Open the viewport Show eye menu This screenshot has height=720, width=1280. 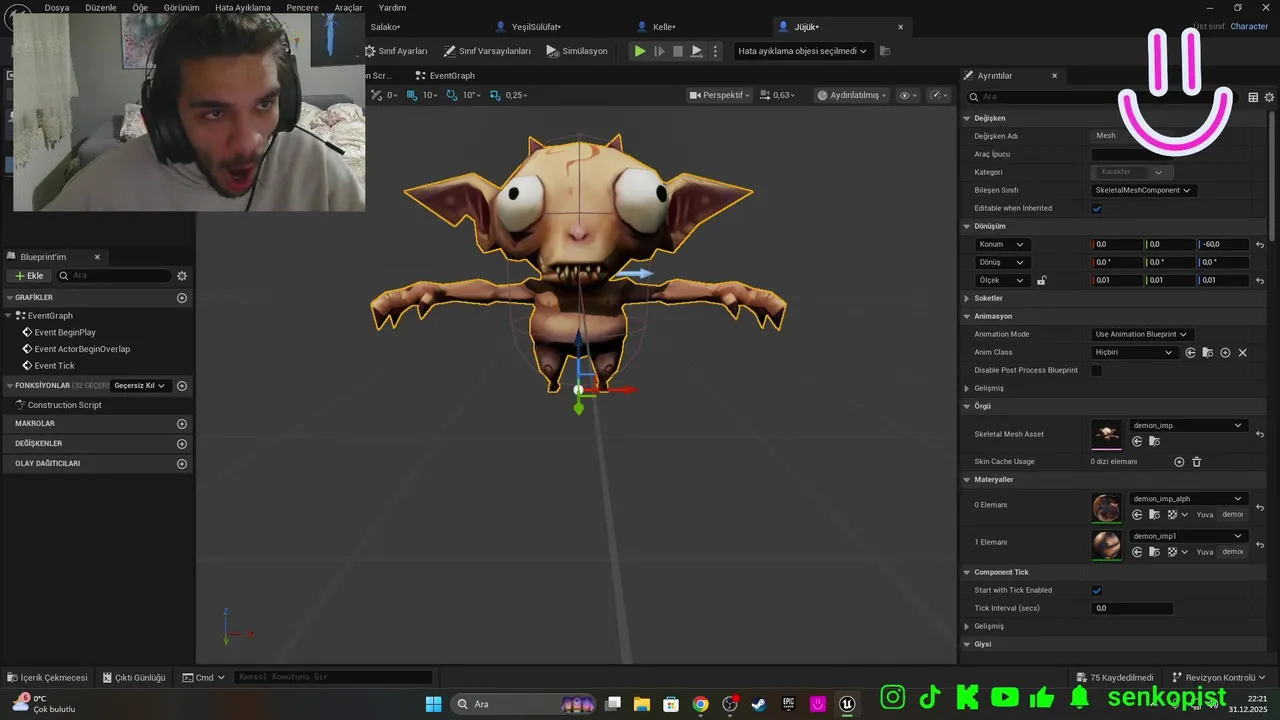click(907, 95)
